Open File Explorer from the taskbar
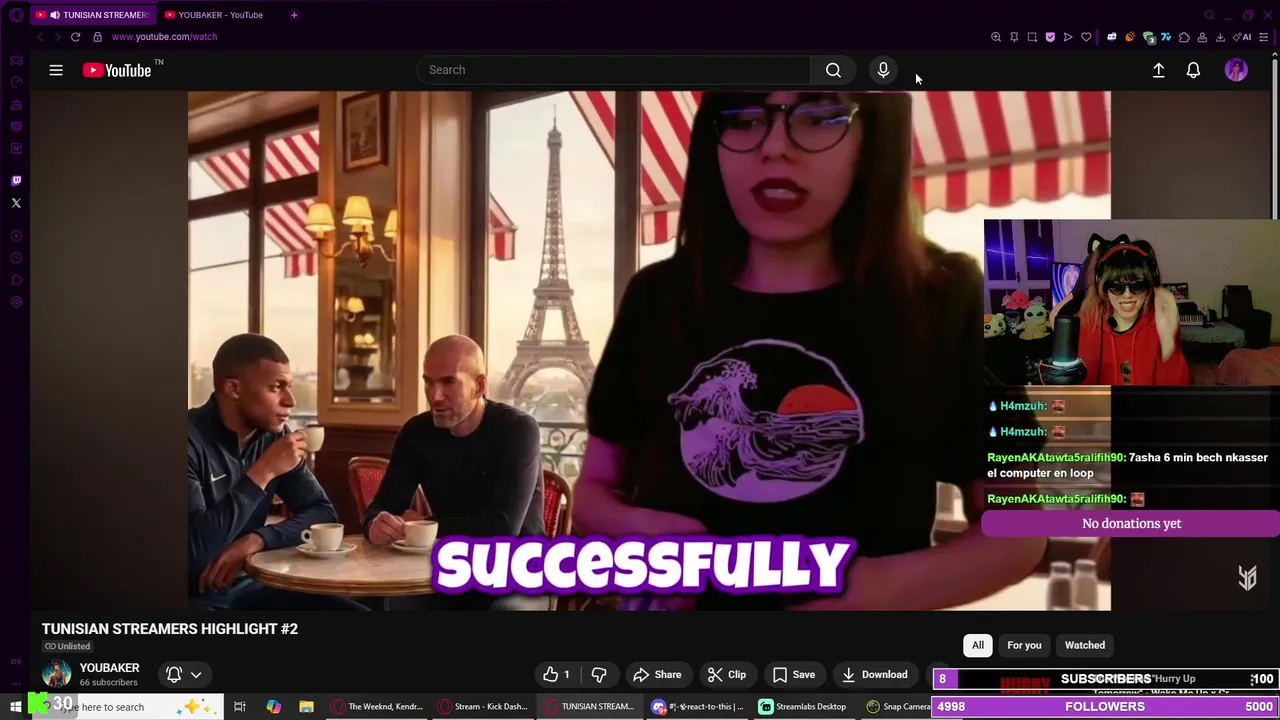The height and width of the screenshot is (720, 1280). 306,707
